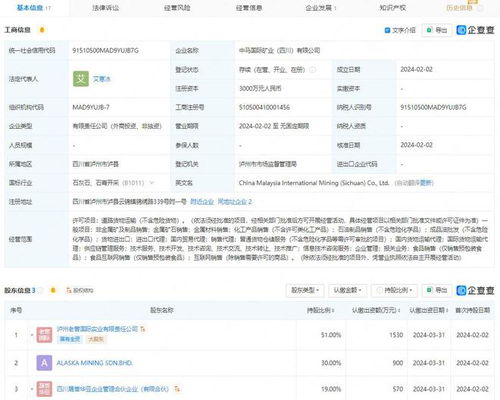
Task: Open the 股权结构 link
Action: point(80,291)
